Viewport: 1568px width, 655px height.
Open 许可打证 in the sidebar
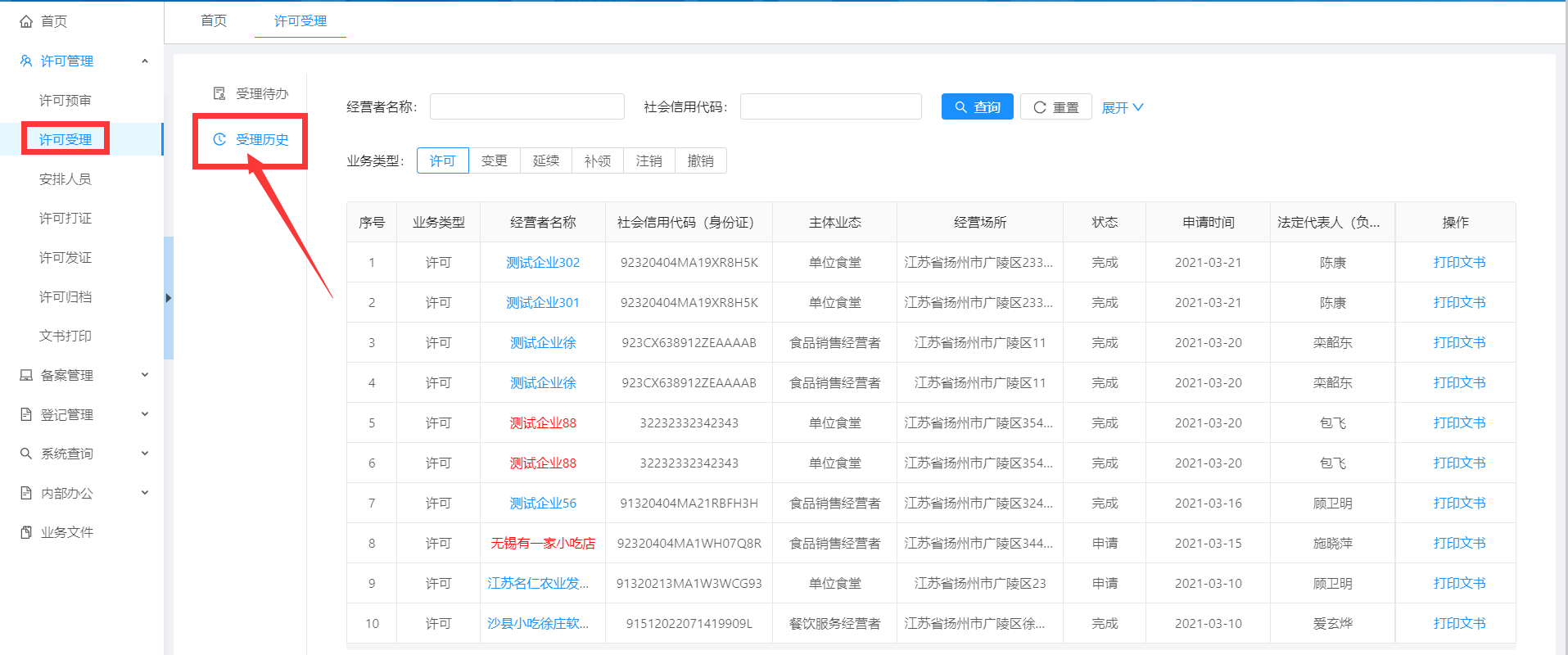(x=66, y=219)
